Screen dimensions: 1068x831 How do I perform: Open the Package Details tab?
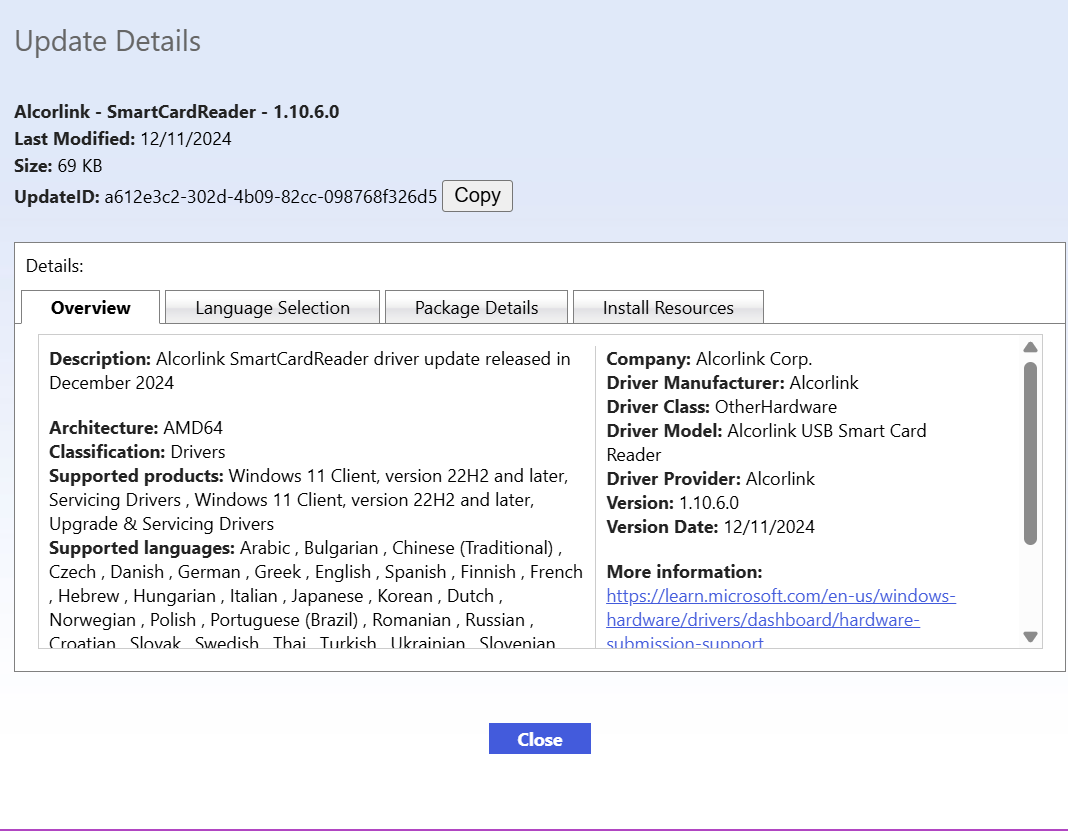point(476,308)
